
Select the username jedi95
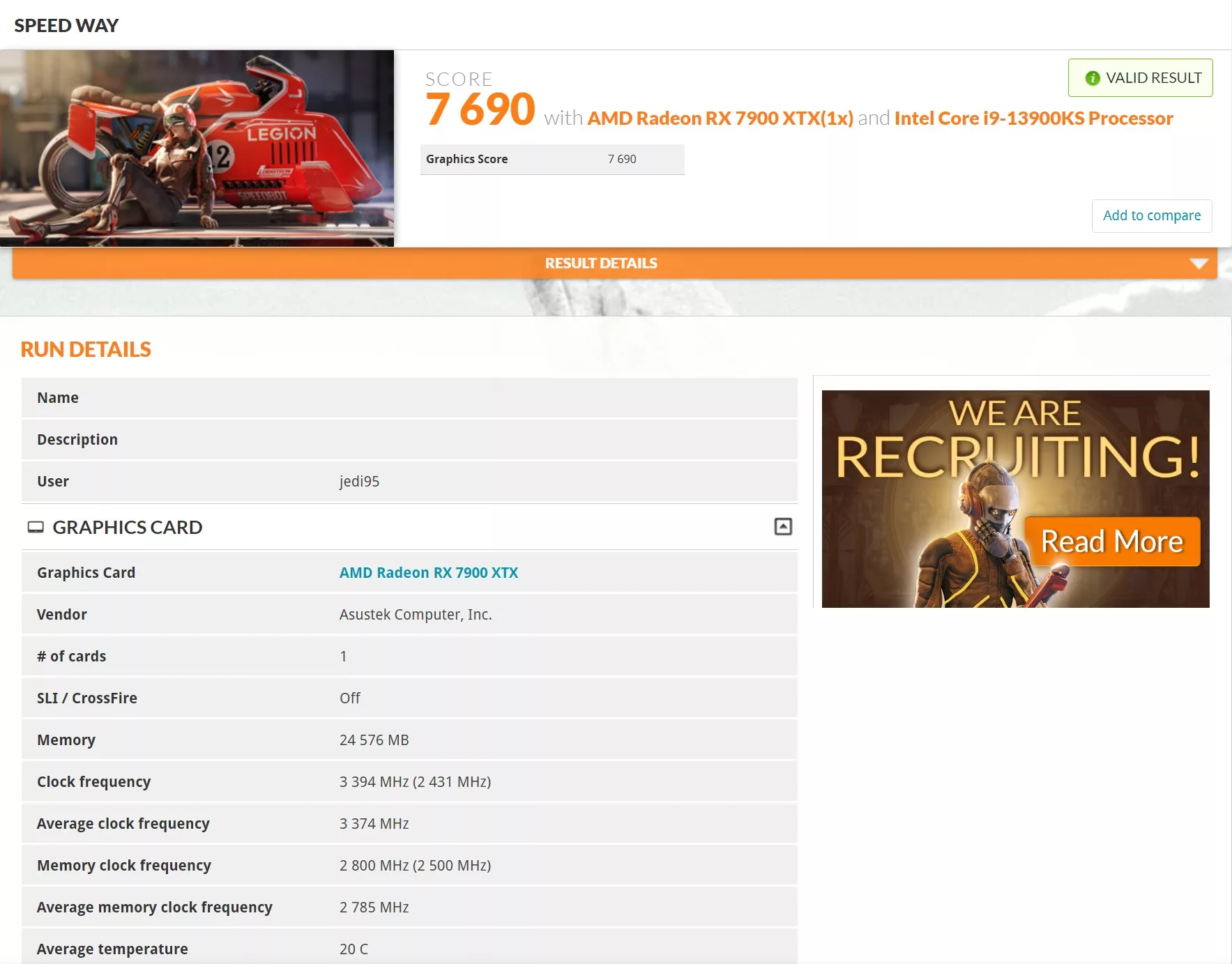pyautogui.click(x=359, y=482)
